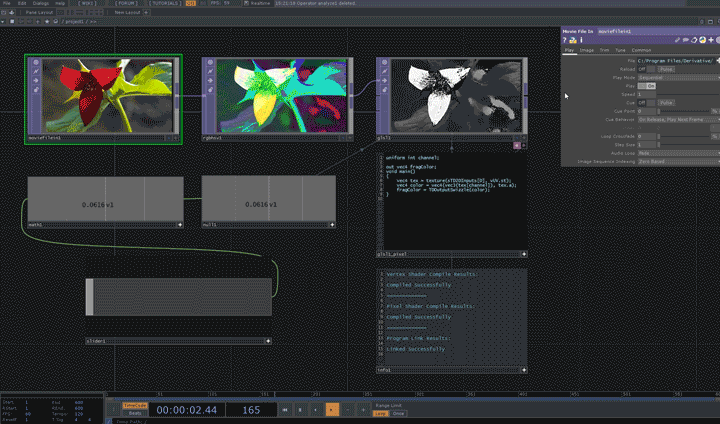This screenshot has width=720, height=424.
Task: Click the Loop Crossfade slider handle
Action: (658, 136)
